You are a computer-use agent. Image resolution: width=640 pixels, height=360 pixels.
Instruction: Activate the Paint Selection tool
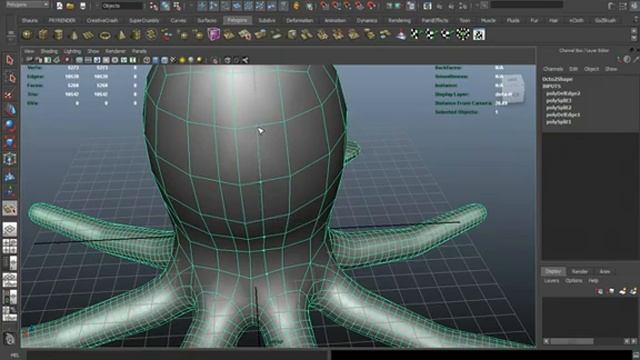click(9, 94)
